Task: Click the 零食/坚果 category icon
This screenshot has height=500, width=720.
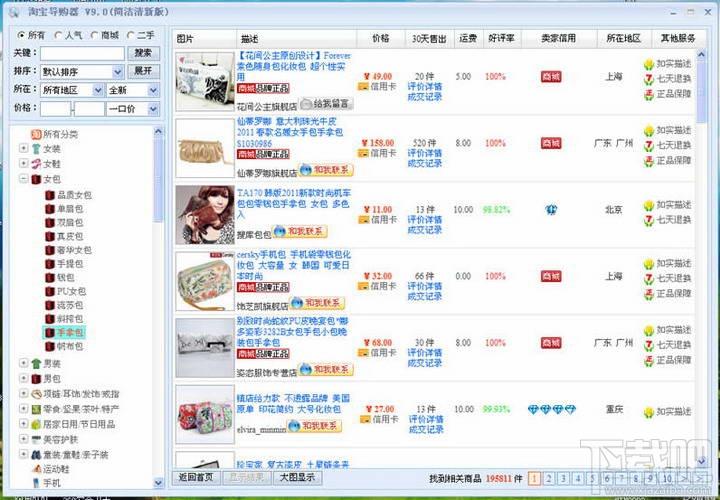Action: pyautogui.click(x=36, y=409)
